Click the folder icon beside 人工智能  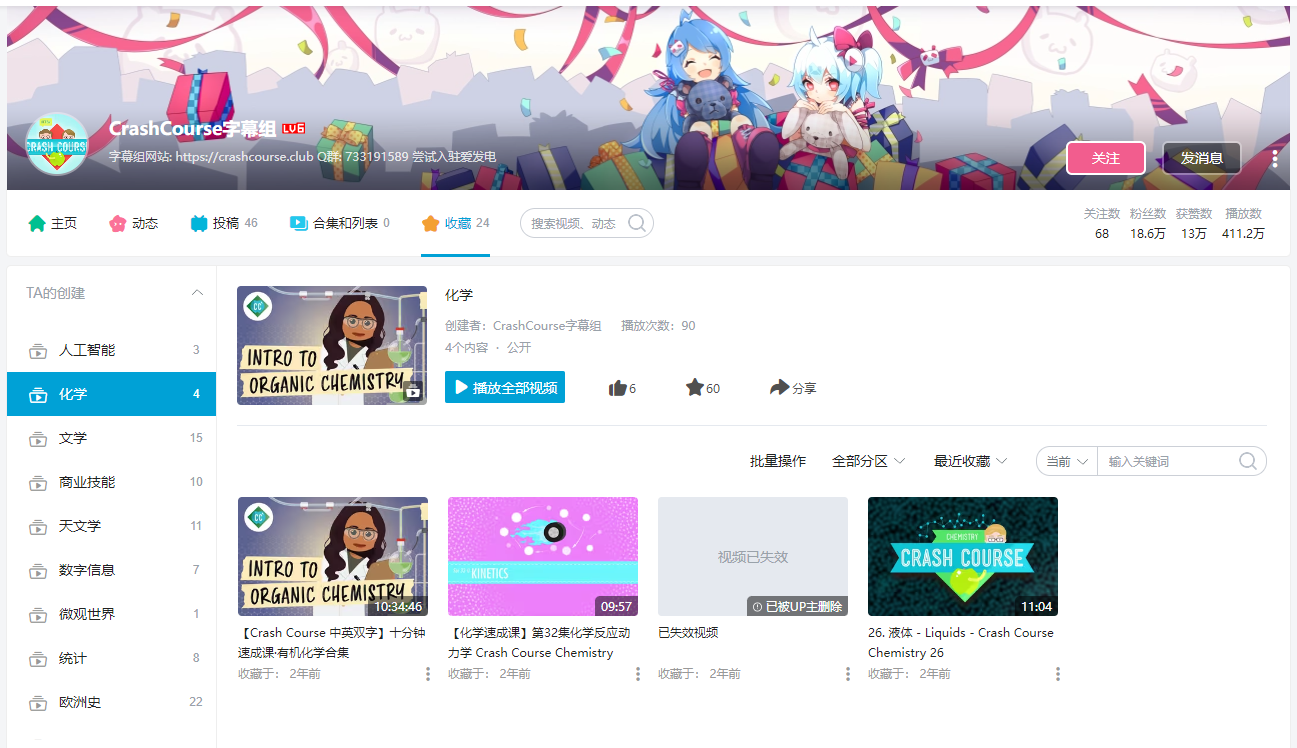(x=37, y=351)
